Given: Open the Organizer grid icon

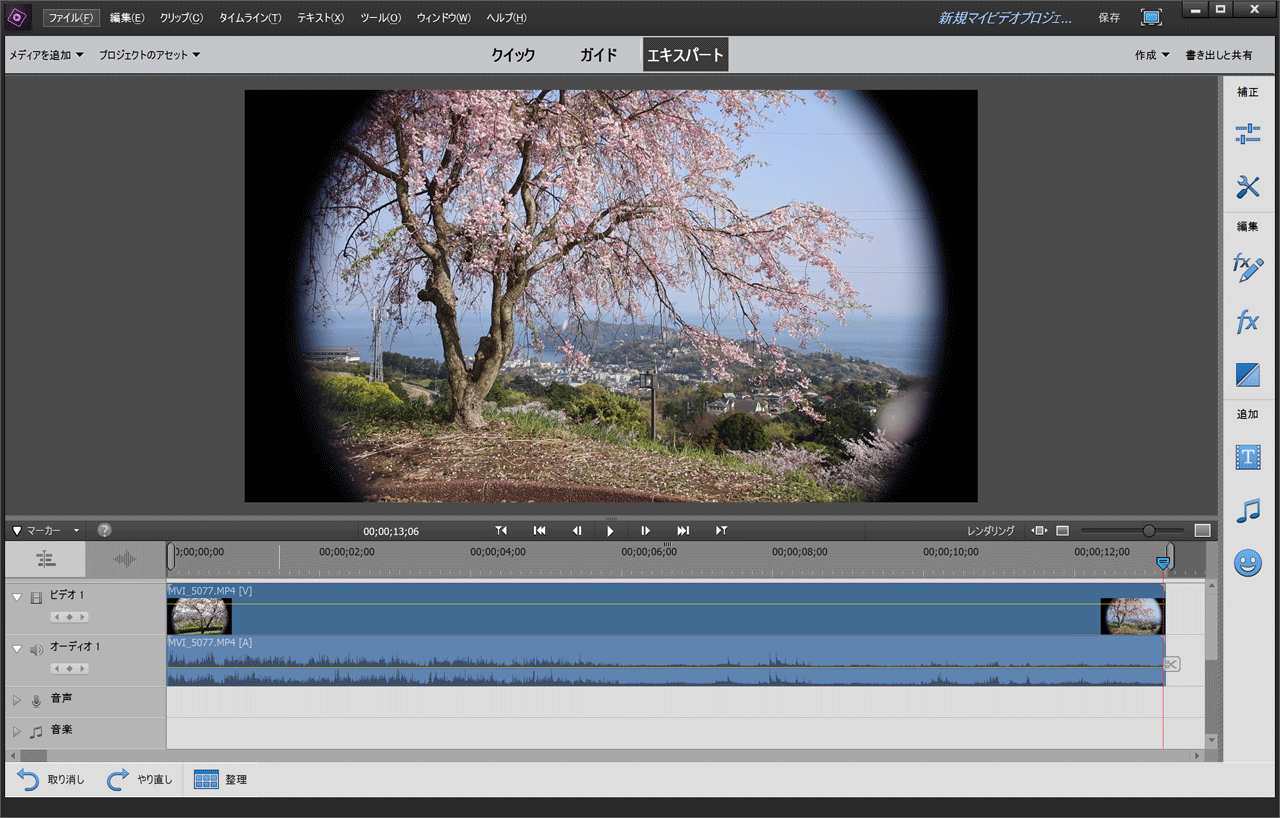Looking at the screenshot, I should [x=206, y=779].
